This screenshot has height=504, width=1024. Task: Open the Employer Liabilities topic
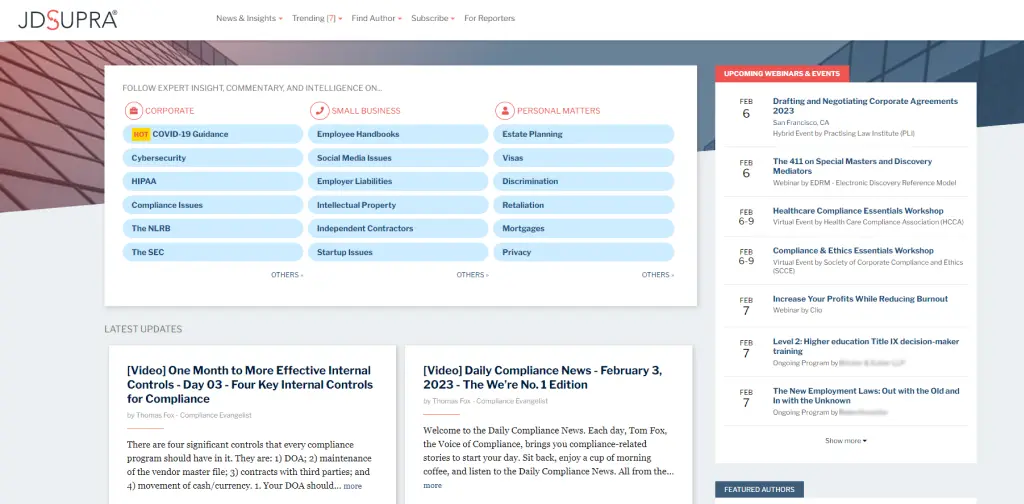[398, 181]
